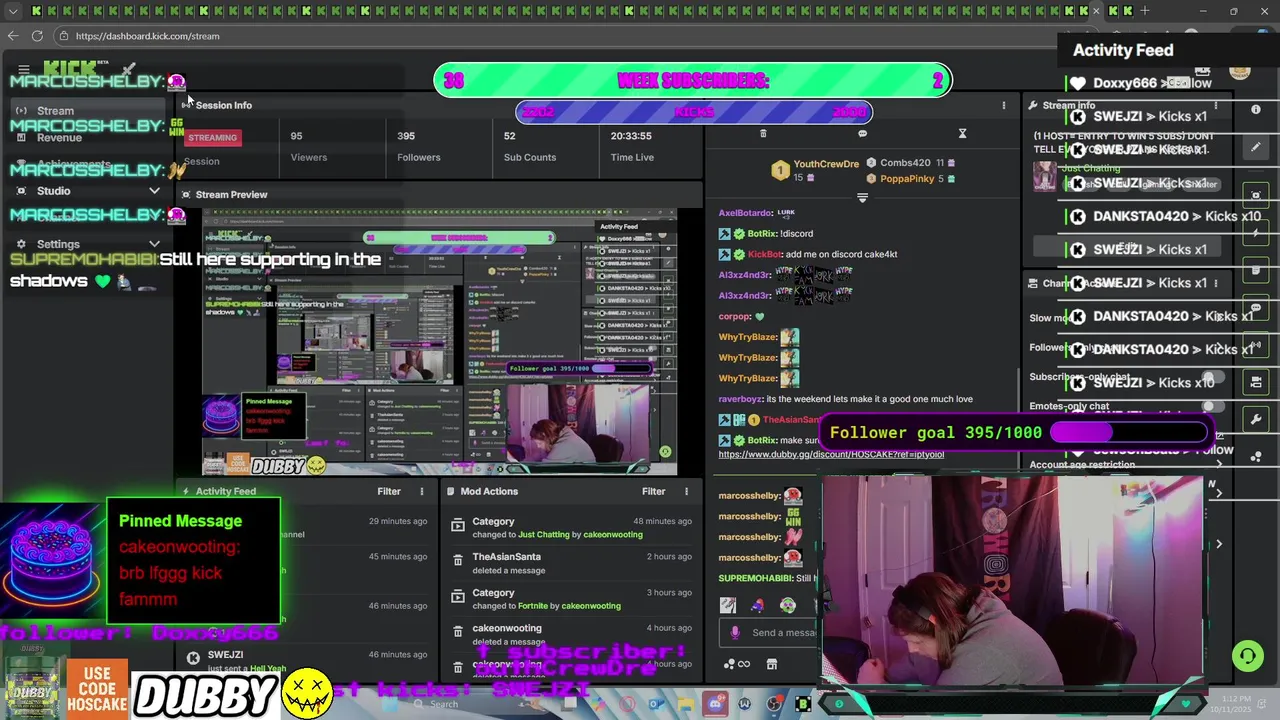Select the stream preview camera icon in right bar
Image resolution: width=1280 pixels, height=720 pixels.
click(1257, 196)
